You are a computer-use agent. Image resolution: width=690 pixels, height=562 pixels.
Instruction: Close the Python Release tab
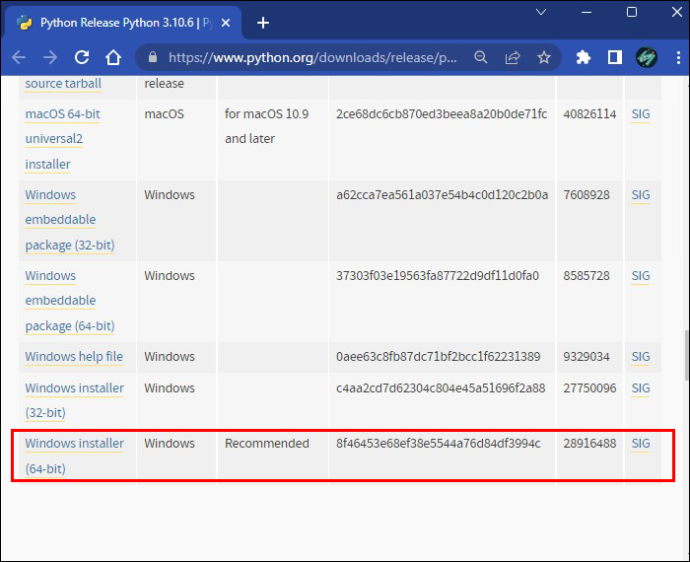click(x=225, y=23)
